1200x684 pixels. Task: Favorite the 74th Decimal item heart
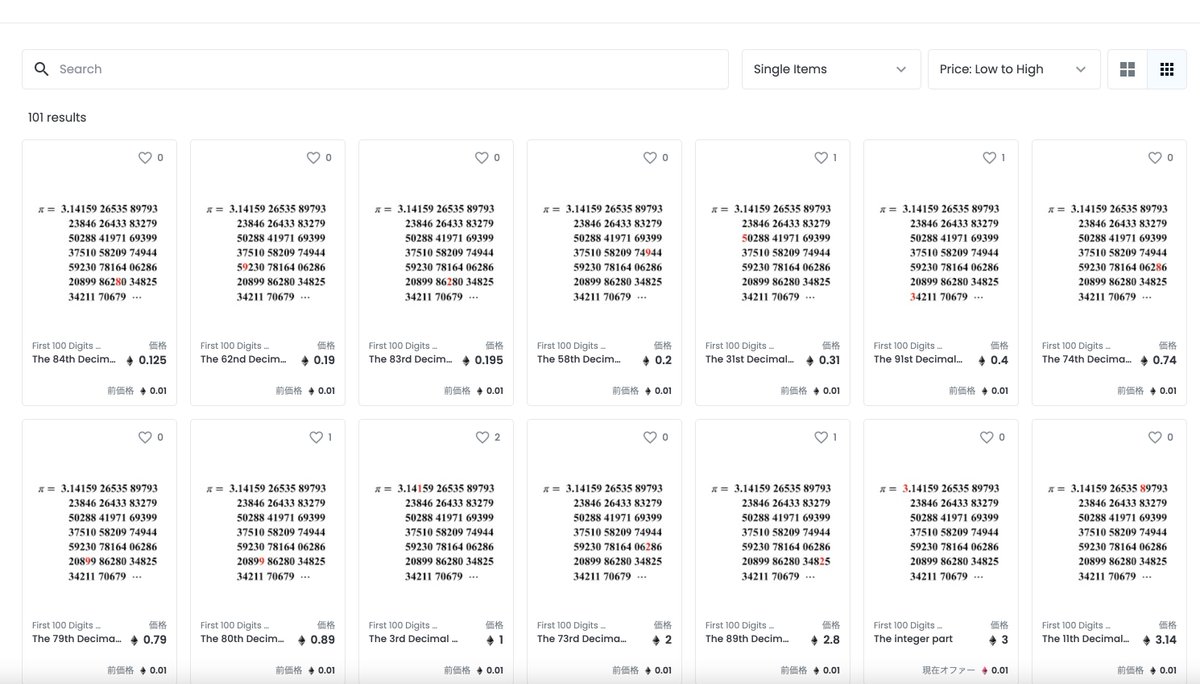pyautogui.click(x=1155, y=158)
